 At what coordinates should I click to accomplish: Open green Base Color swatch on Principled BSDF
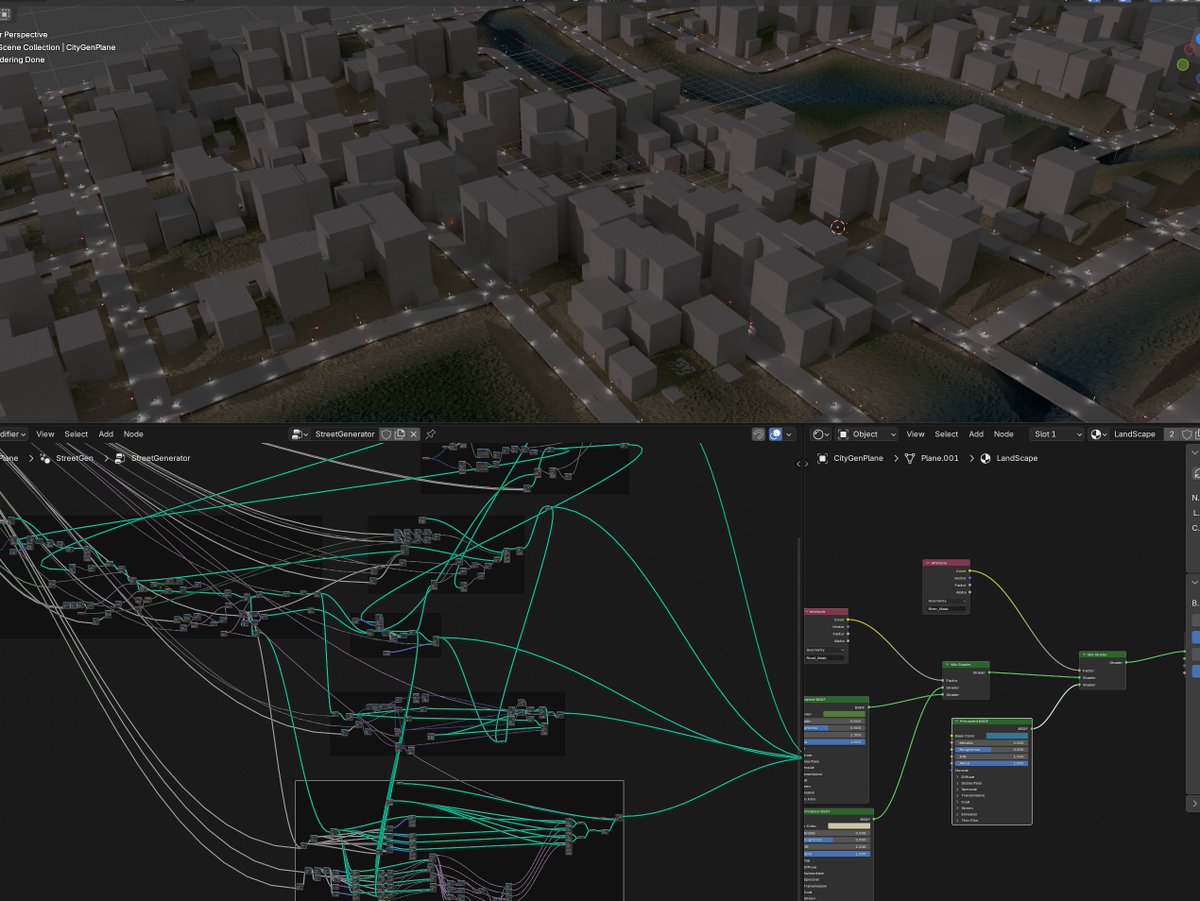[x=844, y=714]
